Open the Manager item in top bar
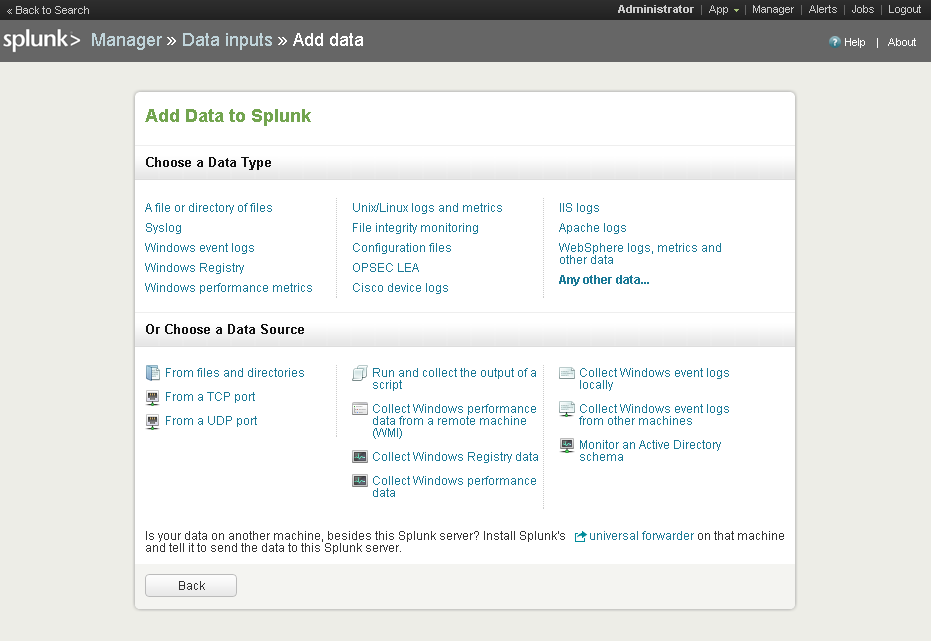This screenshot has height=641, width=931. pyautogui.click(x=772, y=9)
